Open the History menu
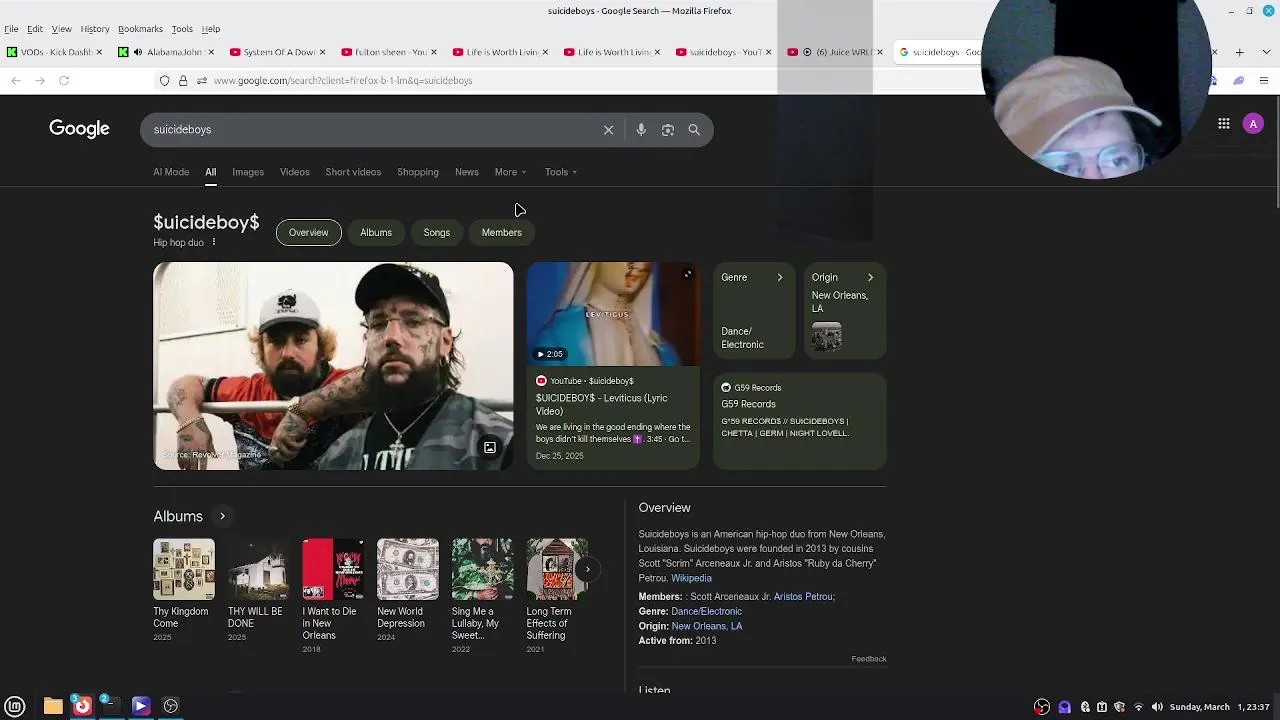This screenshot has width=1280, height=720. (x=95, y=29)
